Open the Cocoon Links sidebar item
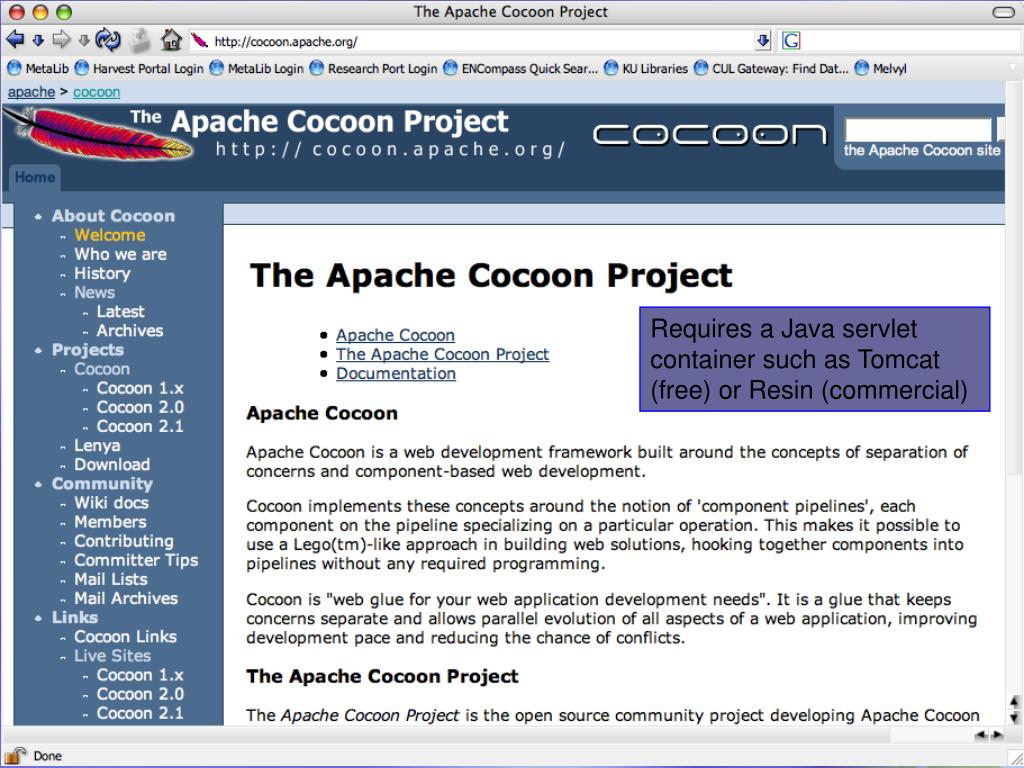This screenshot has height=768, width=1024. click(125, 636)
